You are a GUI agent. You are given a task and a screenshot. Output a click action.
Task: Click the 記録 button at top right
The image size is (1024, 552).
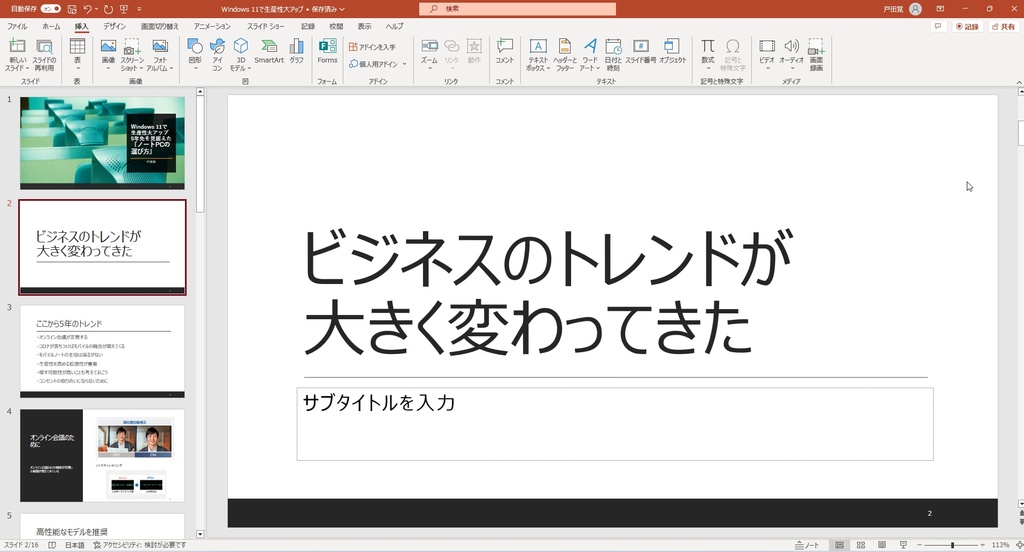pyautogui.click(x=967, y=26)
